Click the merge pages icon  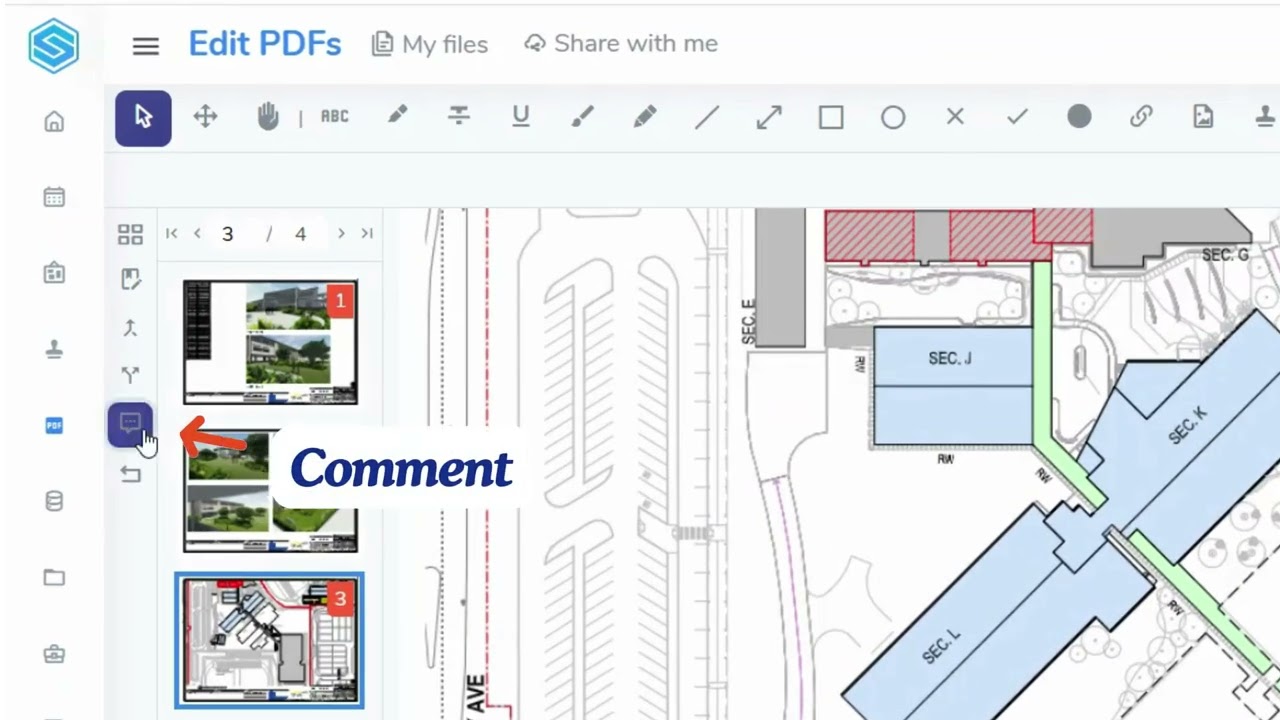click(x=130, y=327)
